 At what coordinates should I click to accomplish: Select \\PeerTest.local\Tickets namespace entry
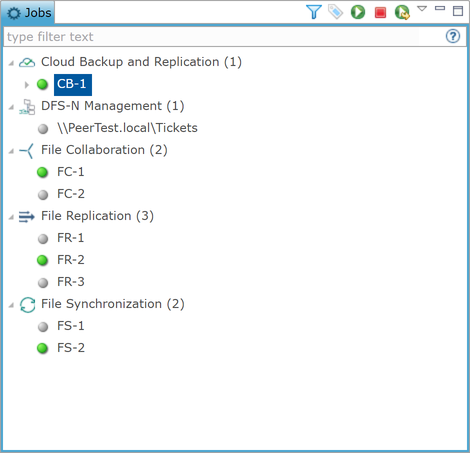click(x=127, y=128)
